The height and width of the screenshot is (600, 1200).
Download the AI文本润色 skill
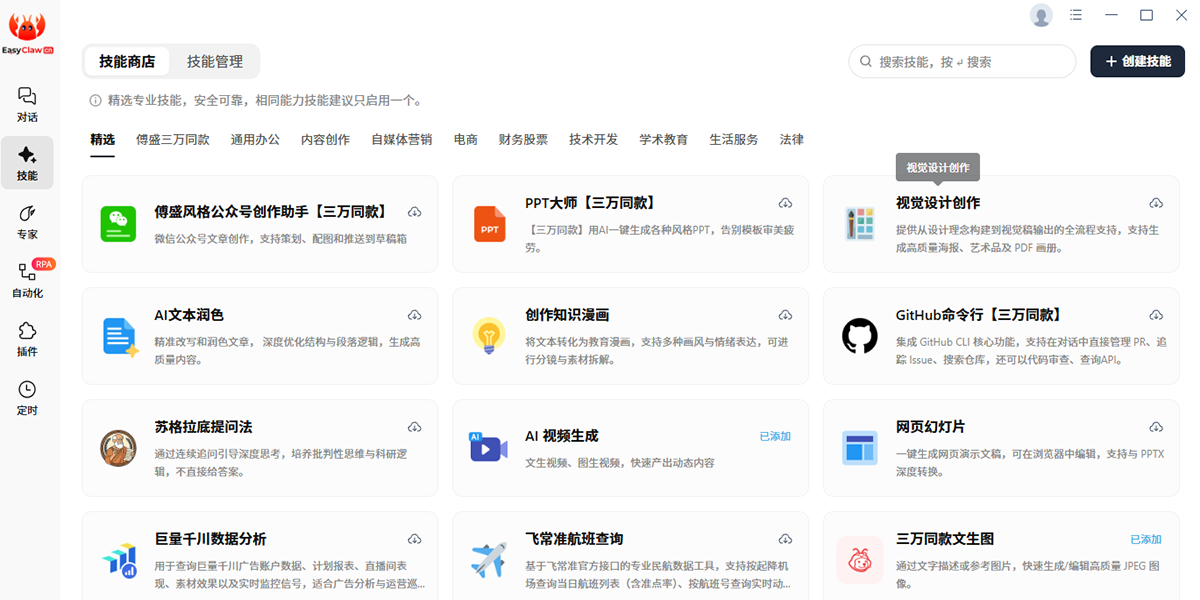(x=415, y=315)
